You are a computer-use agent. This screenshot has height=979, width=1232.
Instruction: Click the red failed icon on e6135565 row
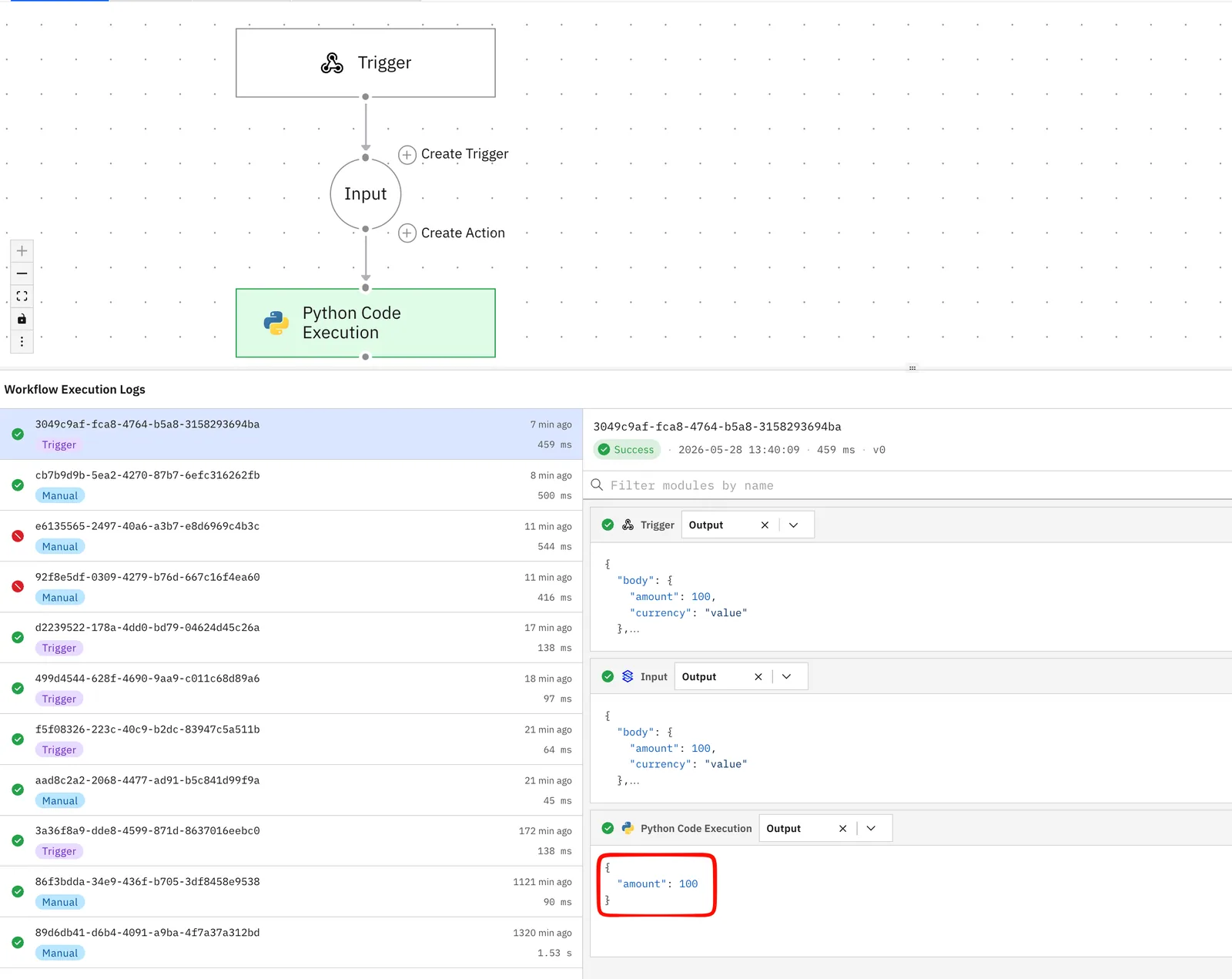click(x=18, y=536)
